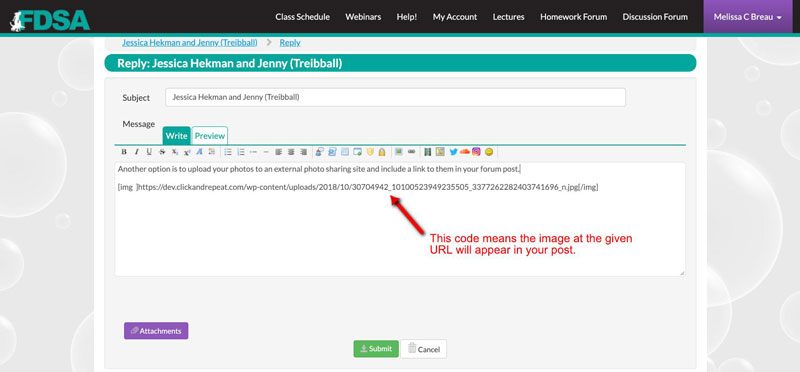Screen dimensions: 800x372
Task: Insert a hyperlink via chain icon
Action: pos(412,152)
